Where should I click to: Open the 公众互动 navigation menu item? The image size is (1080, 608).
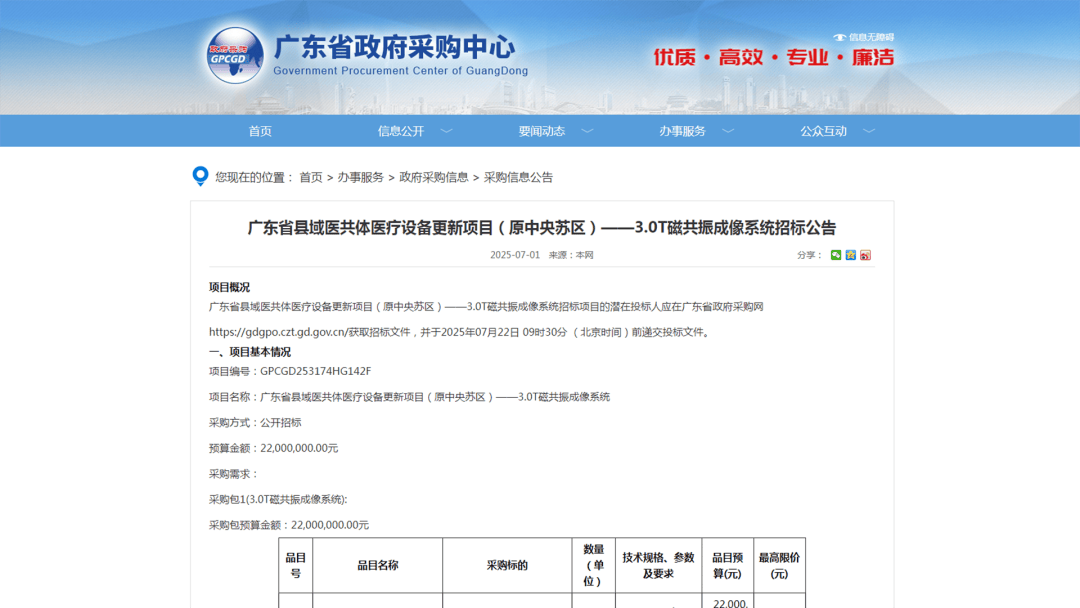823,131
